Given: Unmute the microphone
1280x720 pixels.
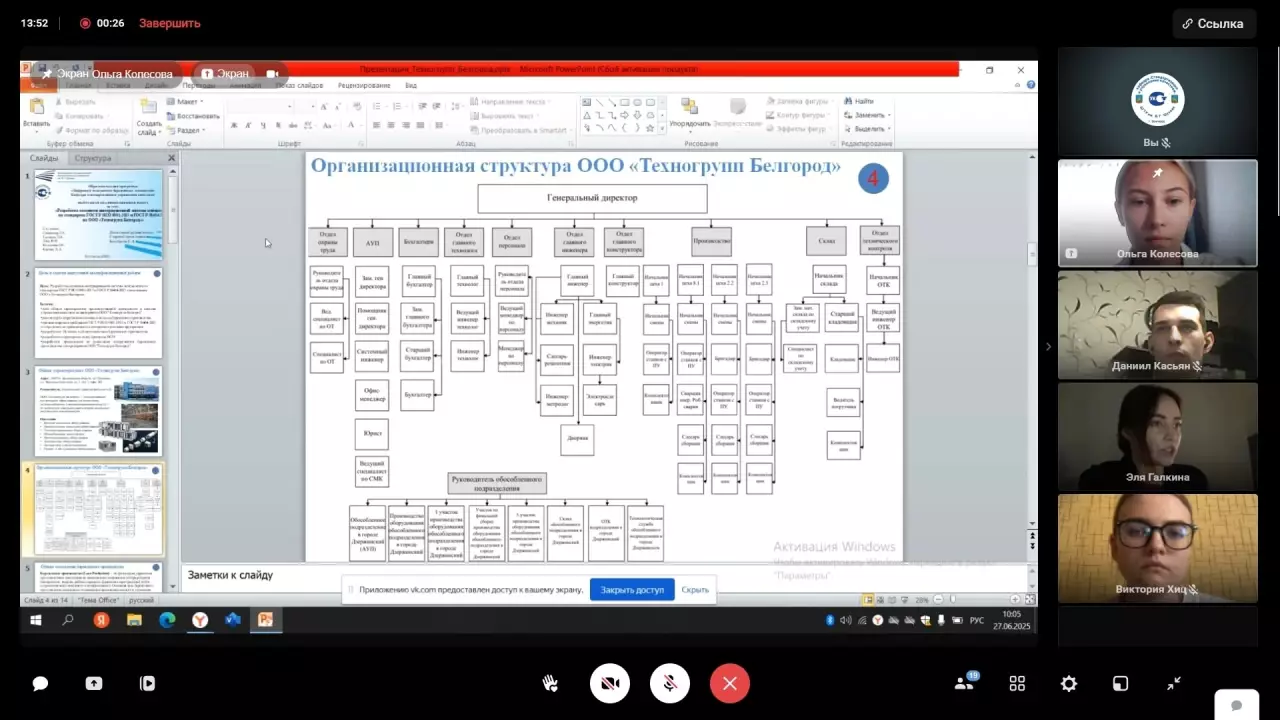Looking at the screenshot, I should (x=670, y=683).
